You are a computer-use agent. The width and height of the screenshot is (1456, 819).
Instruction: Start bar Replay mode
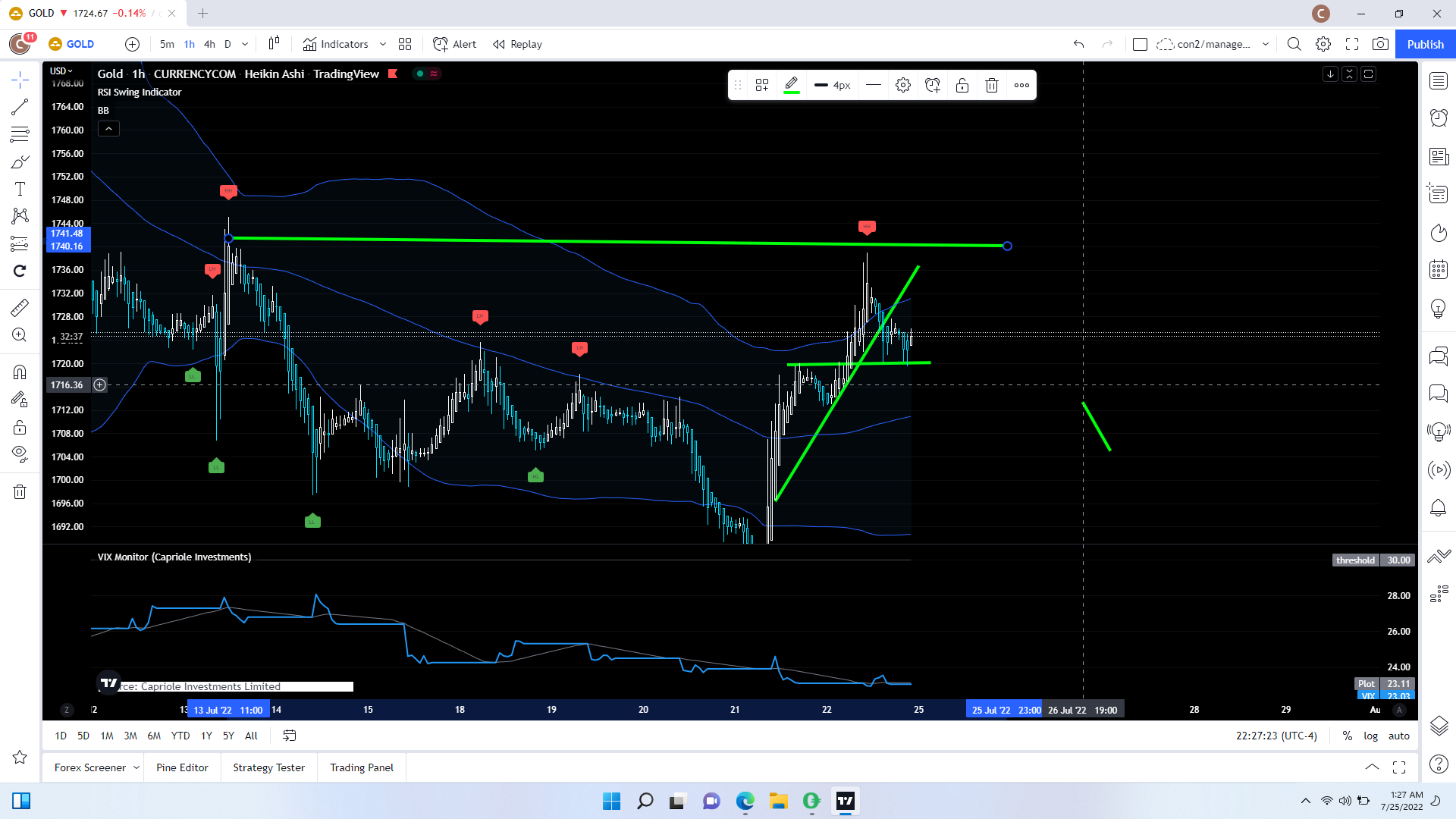click(x=517, y=44)
